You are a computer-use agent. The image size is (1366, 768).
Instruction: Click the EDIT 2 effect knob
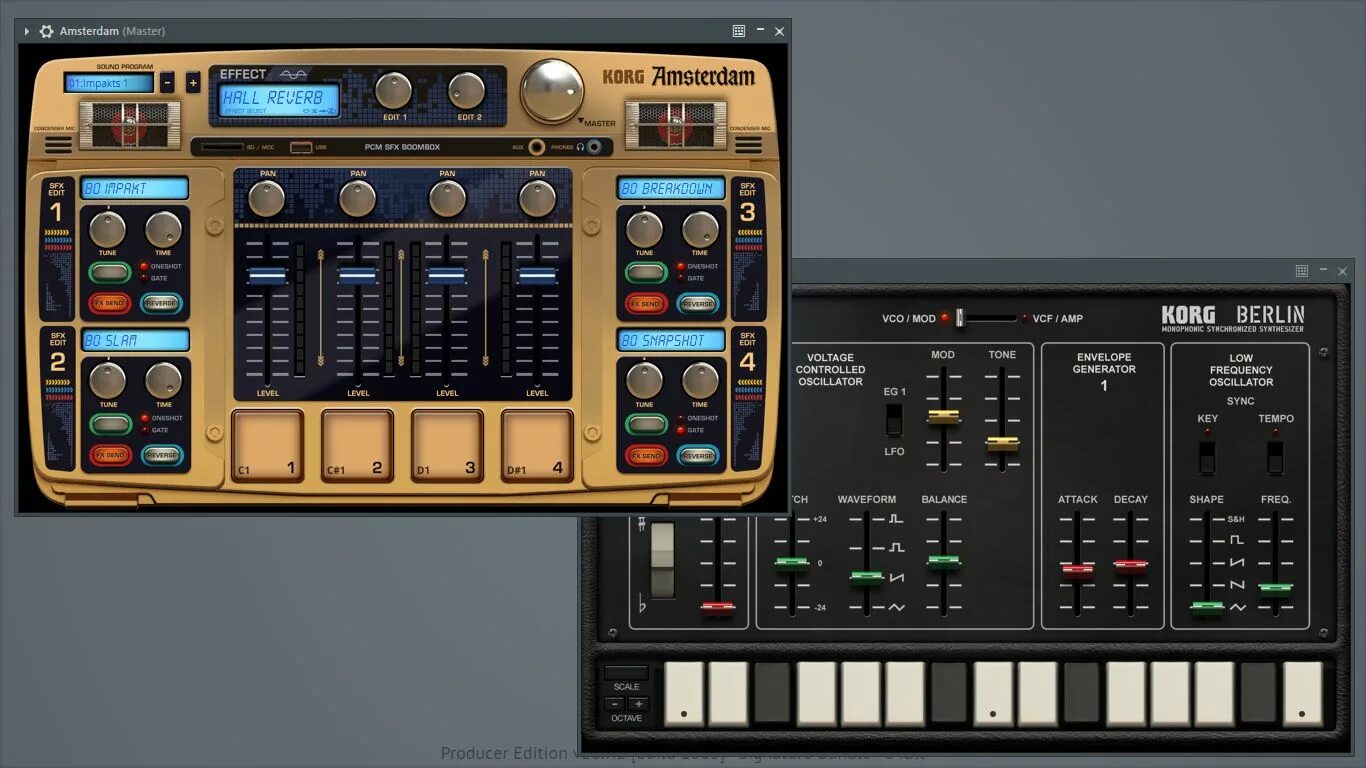tap(466, 91)
